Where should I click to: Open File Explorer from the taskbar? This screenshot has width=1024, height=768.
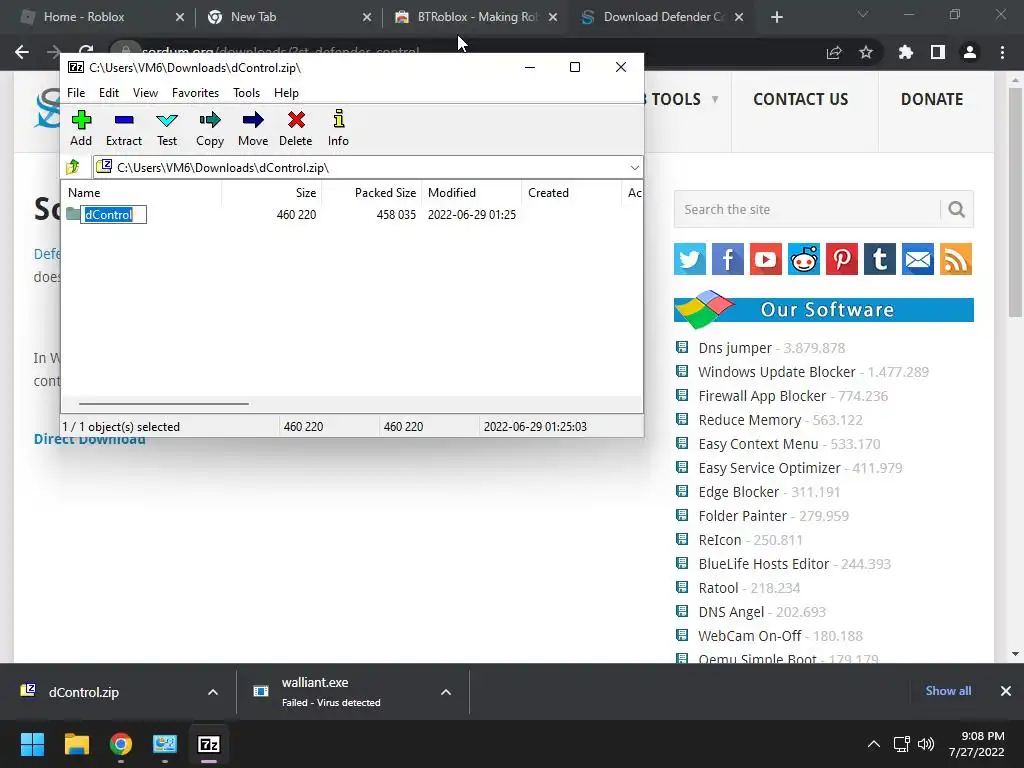coord(76,744)
